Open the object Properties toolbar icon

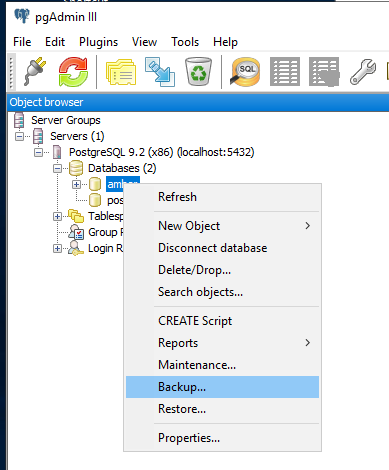[x=121, y=72]
